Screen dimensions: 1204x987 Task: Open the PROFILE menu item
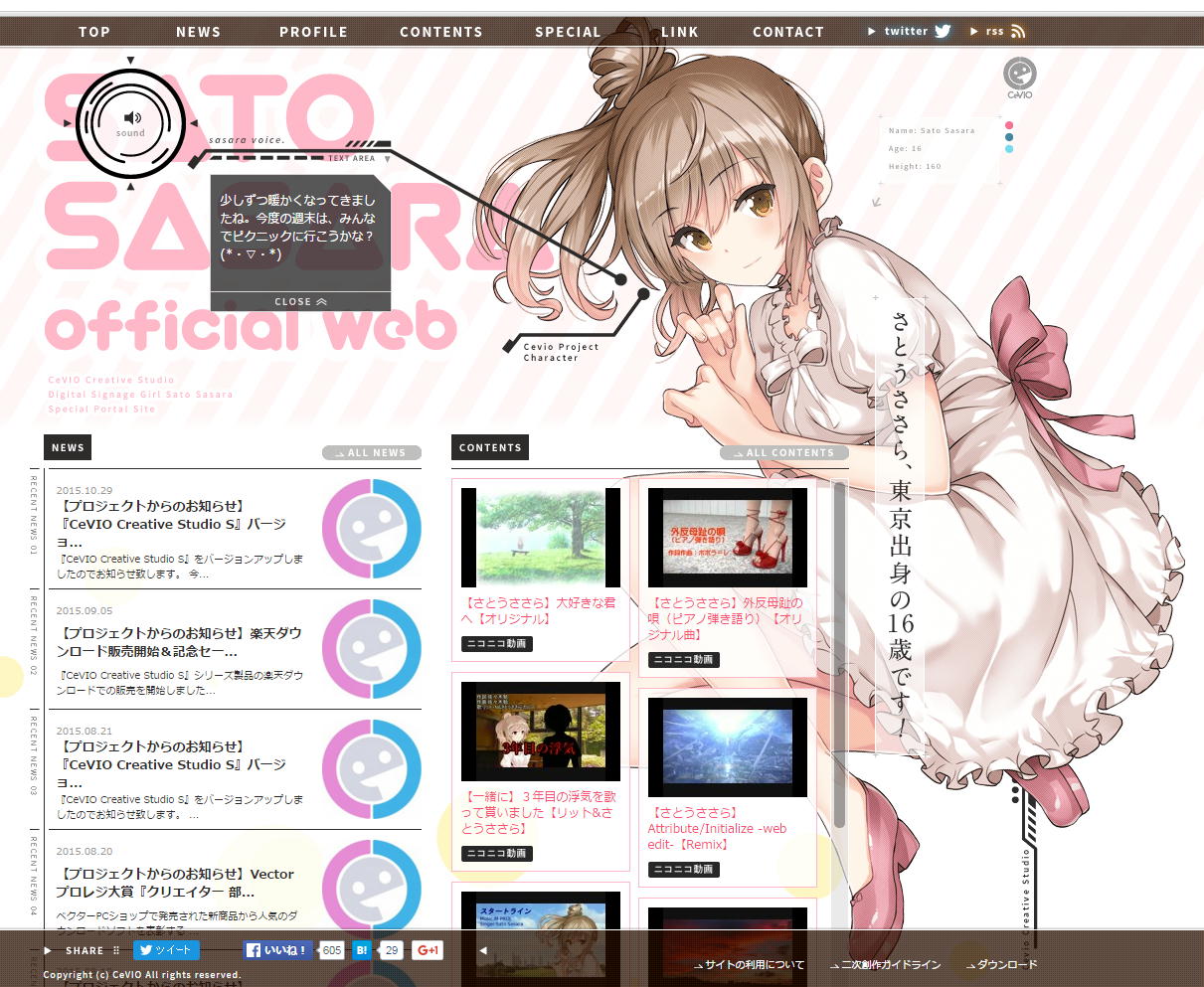pos(313,32)
